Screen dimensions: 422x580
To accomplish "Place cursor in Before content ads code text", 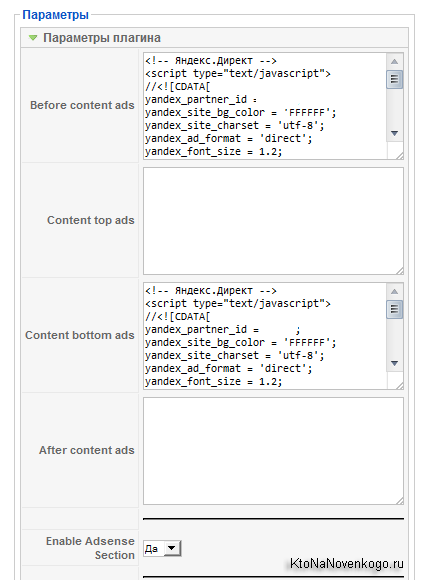I will tap(265, 106).
